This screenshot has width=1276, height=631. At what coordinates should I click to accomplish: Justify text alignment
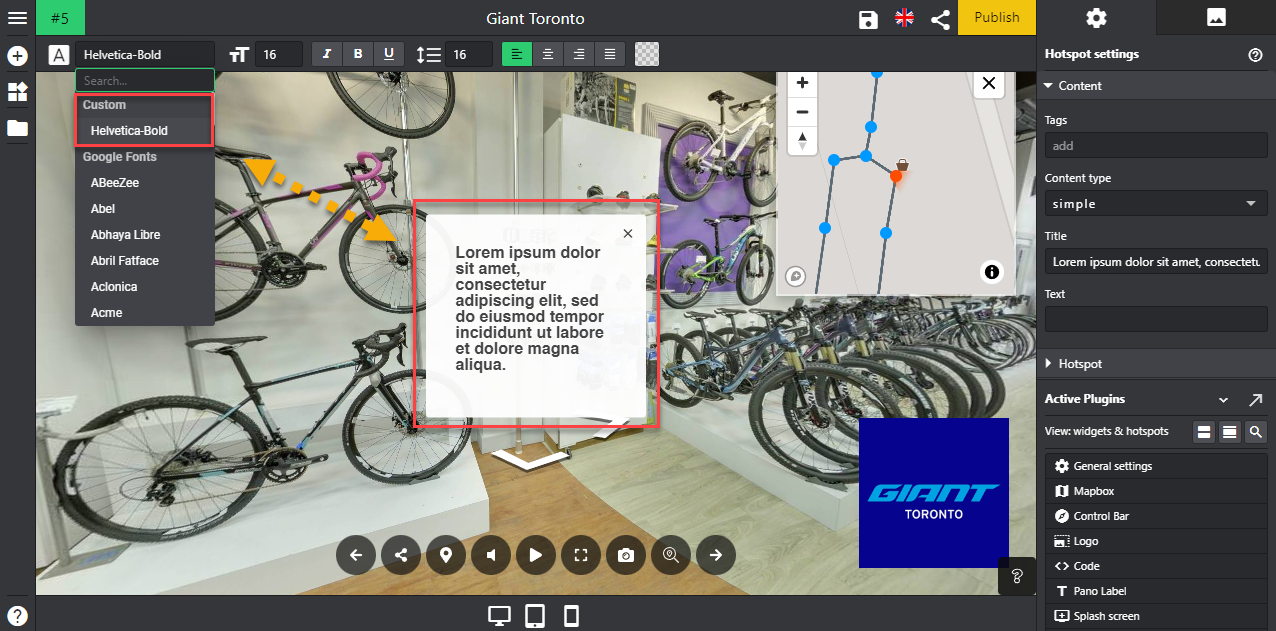coord(609,54)
